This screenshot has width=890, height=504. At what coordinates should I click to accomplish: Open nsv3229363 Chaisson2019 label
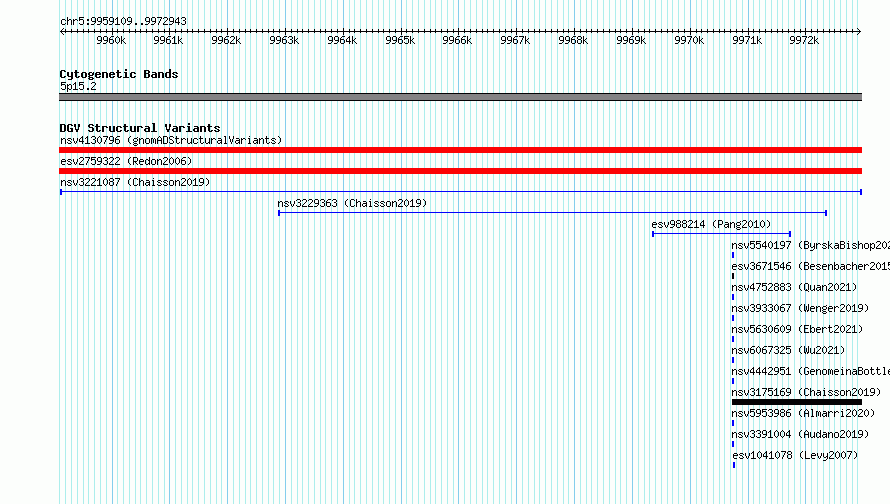pyautogui.click(x=352, y=203)
